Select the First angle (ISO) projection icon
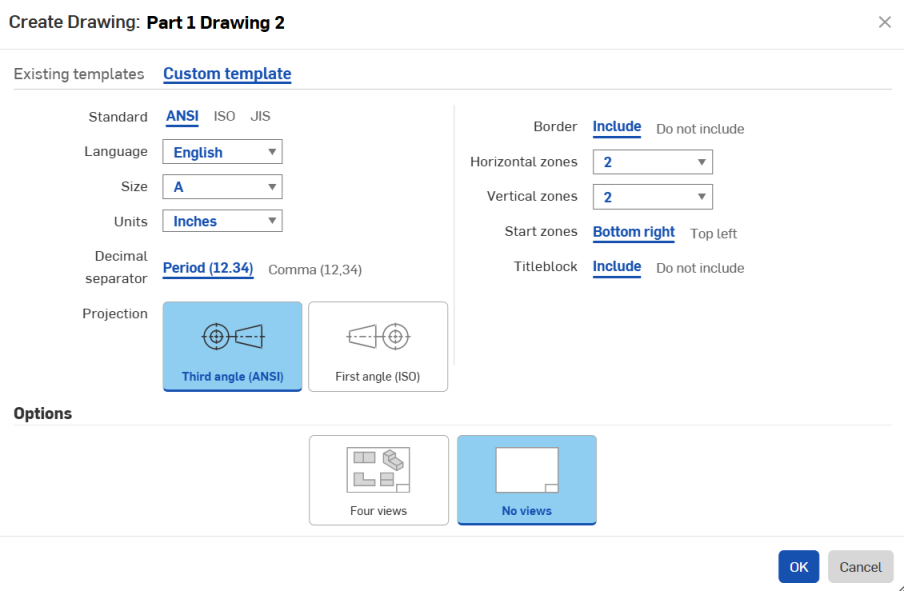 pos(378,345)
